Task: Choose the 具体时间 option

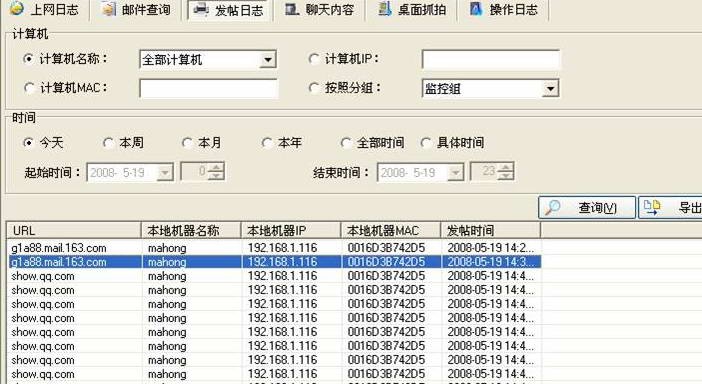Action: tap(425, 143)
